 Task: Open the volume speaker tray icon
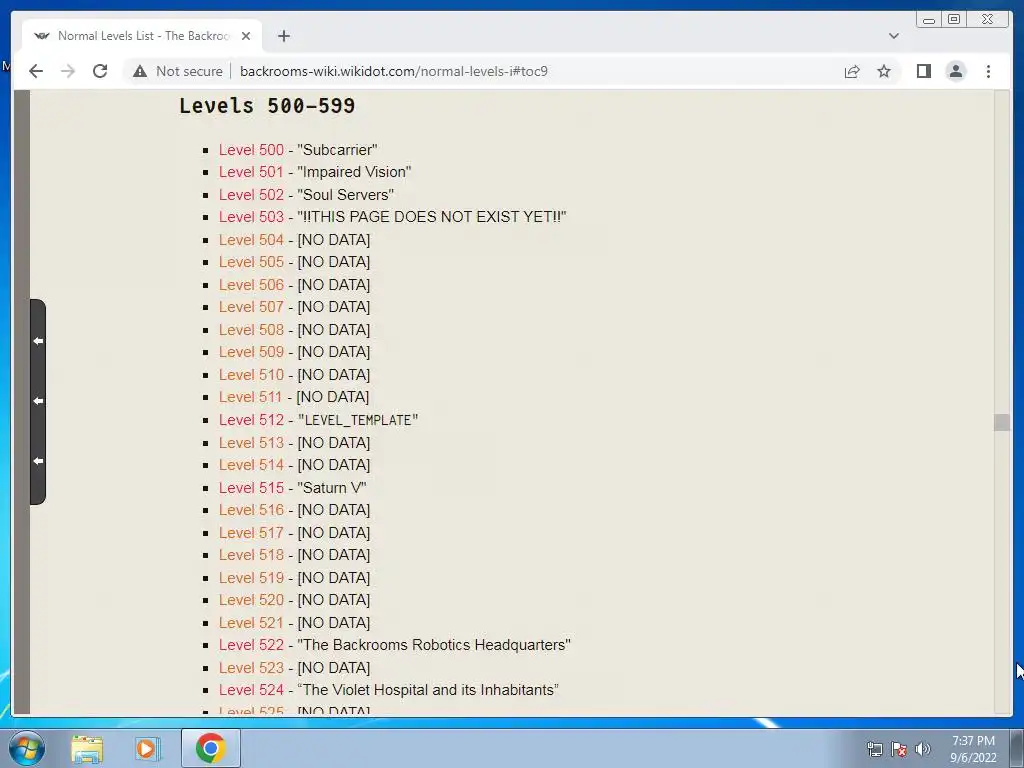click(923, 749)
